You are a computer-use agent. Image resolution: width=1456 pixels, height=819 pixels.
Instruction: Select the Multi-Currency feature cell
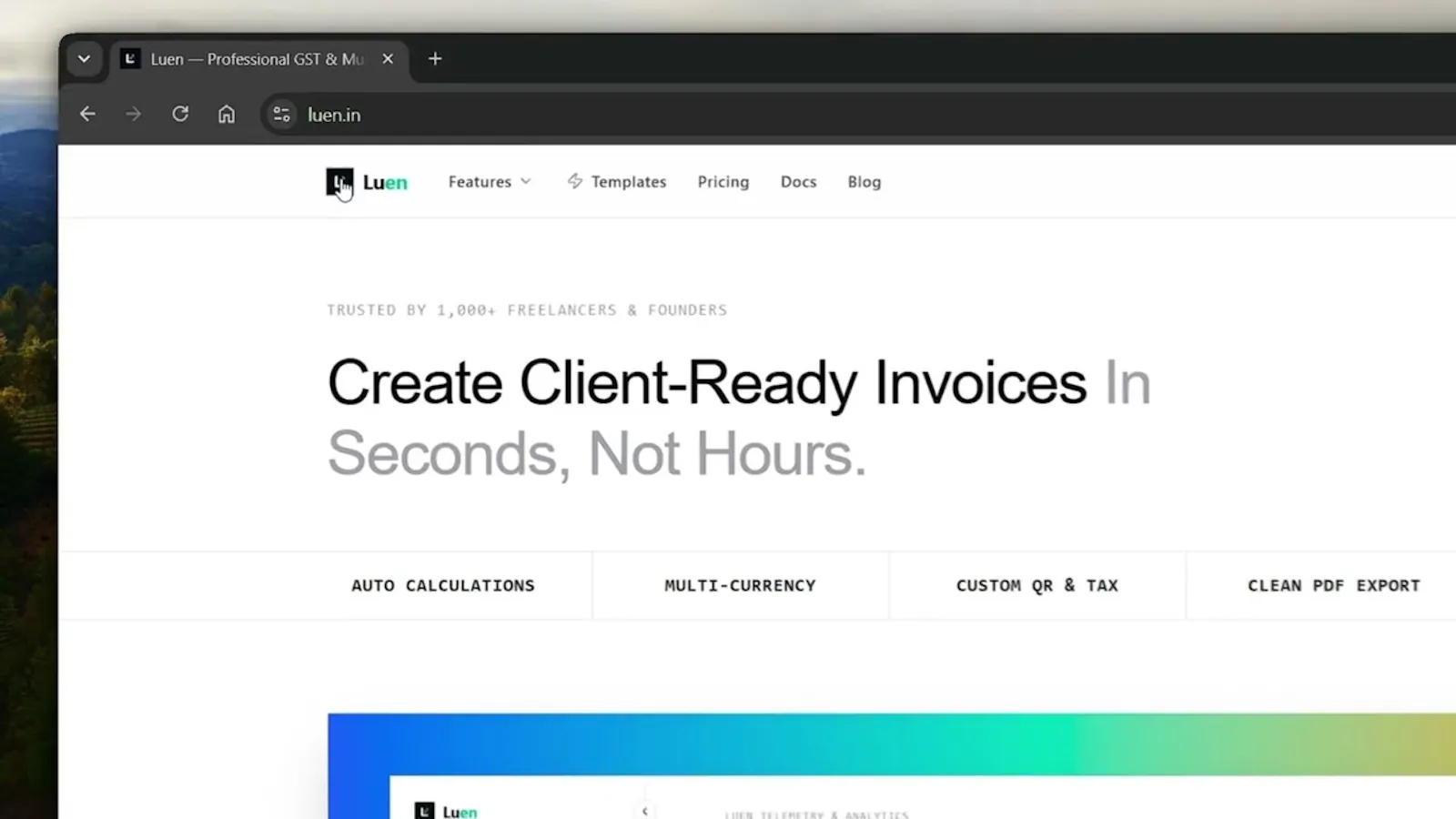[740, 585]
